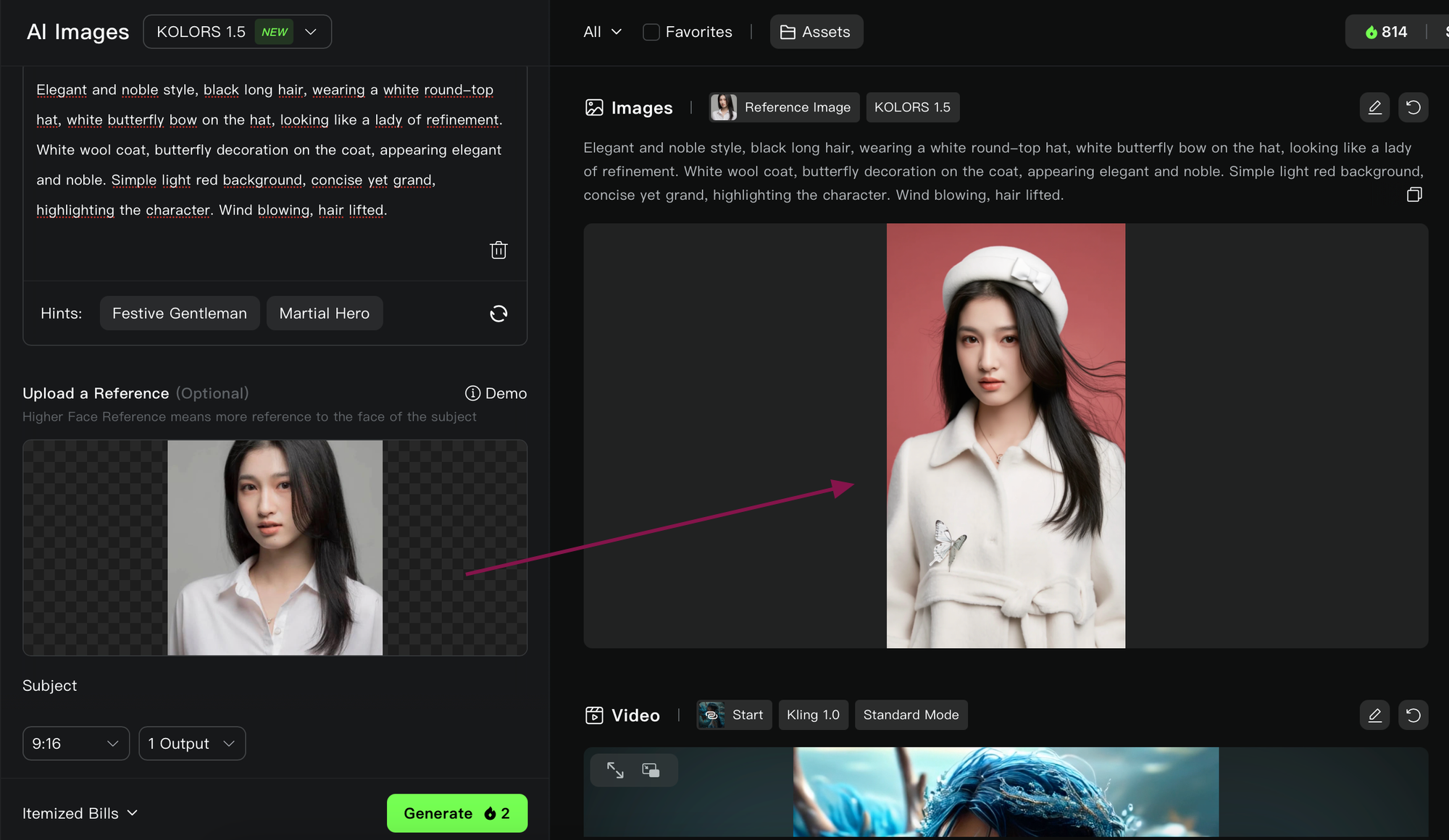This screenshot has width=1449, height=840.
Task: Open the All filter dropdown
Action: [602, 32]
